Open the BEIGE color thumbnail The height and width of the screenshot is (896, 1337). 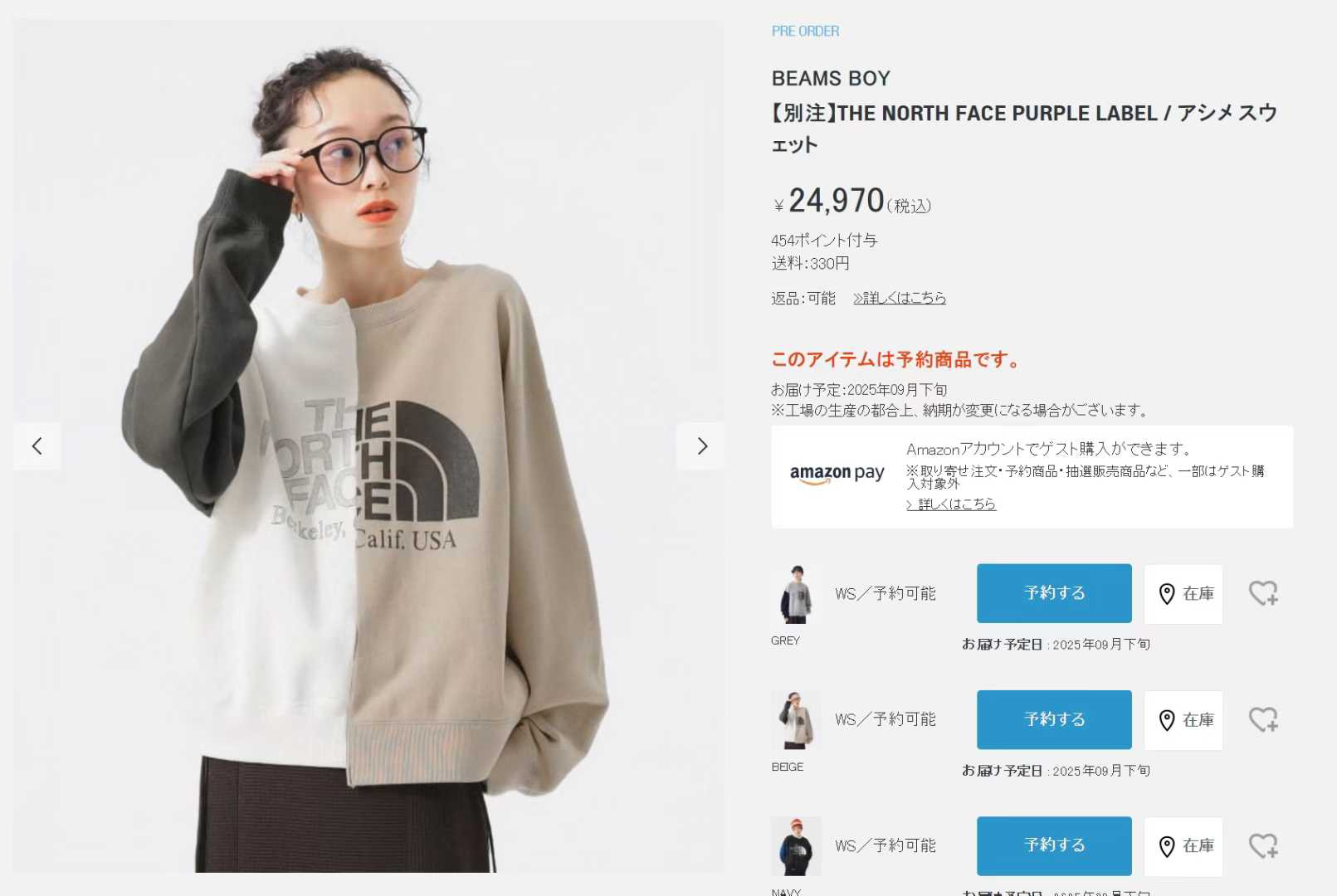796,720
